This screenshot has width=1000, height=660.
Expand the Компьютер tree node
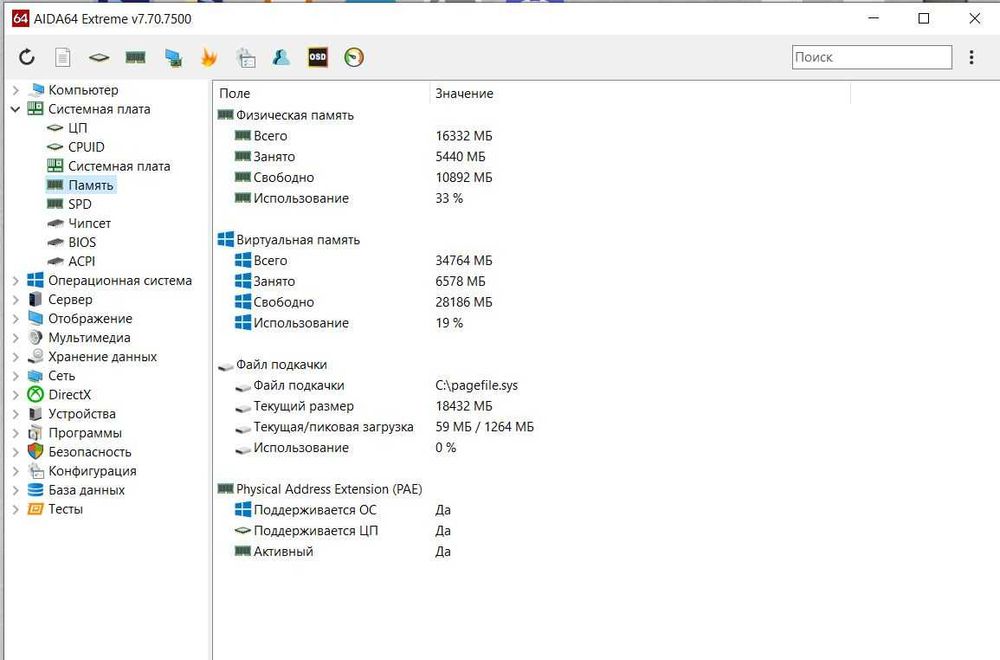[x=16, y=91]
